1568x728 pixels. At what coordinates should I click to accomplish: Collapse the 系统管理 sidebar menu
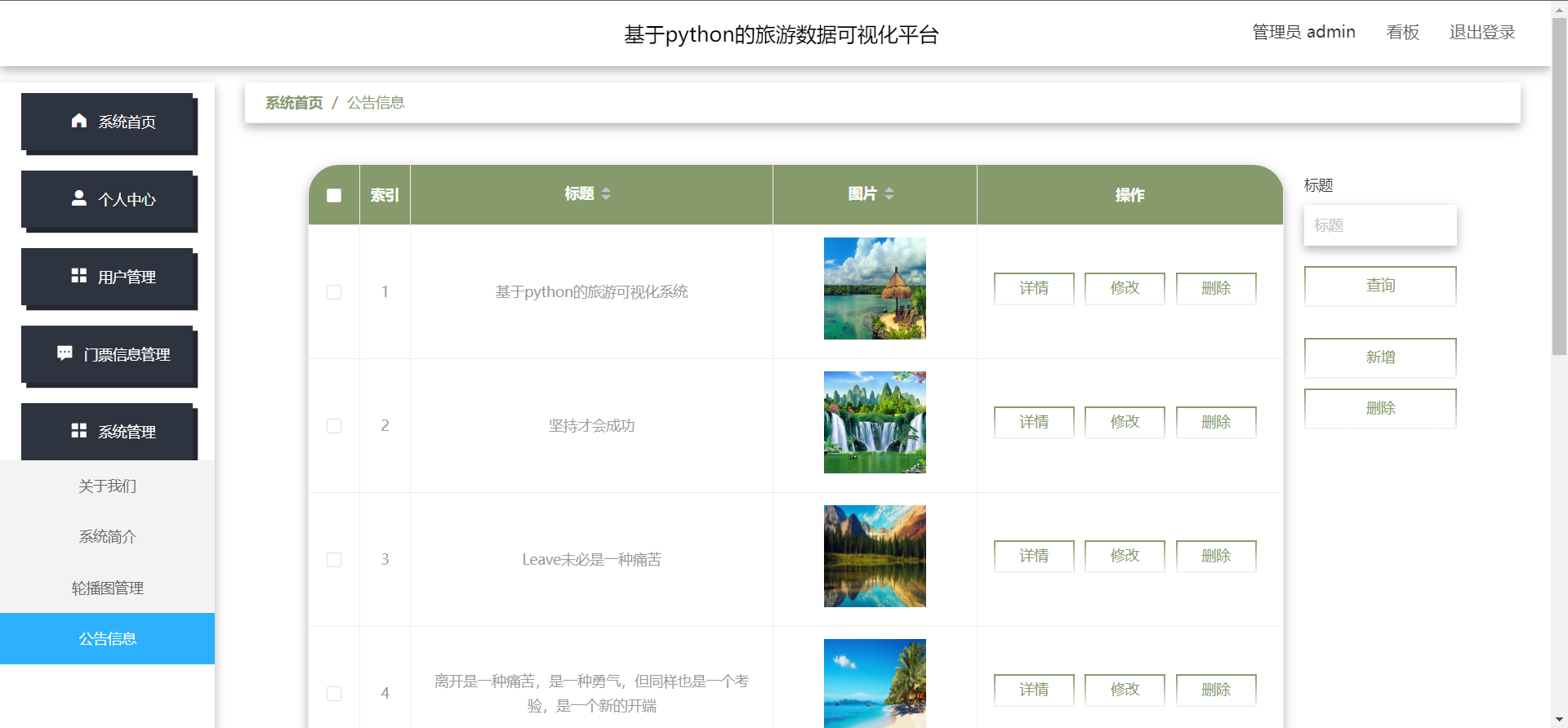tap(107, 432)
